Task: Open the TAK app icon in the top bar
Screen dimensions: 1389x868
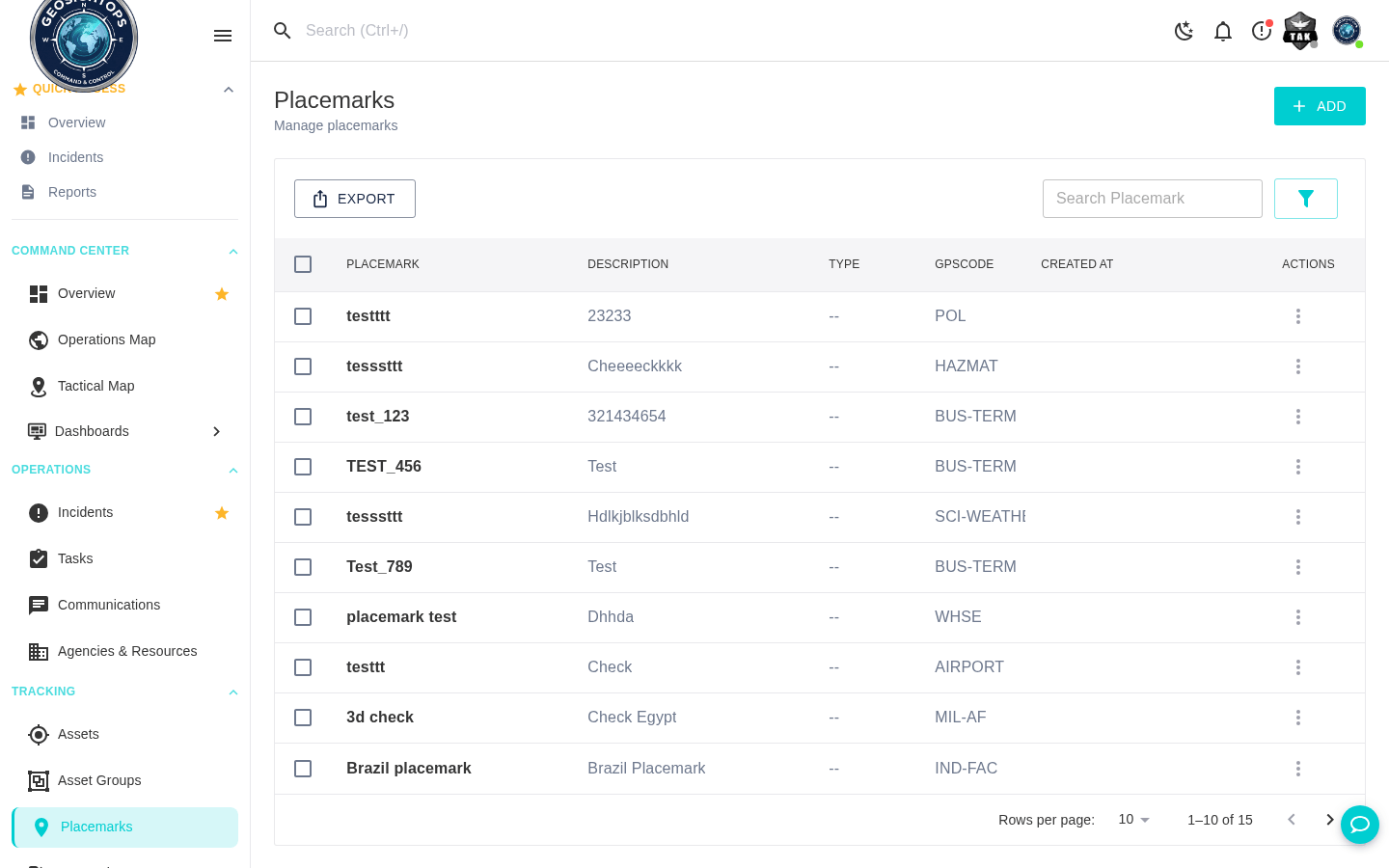Action: 1299,30
